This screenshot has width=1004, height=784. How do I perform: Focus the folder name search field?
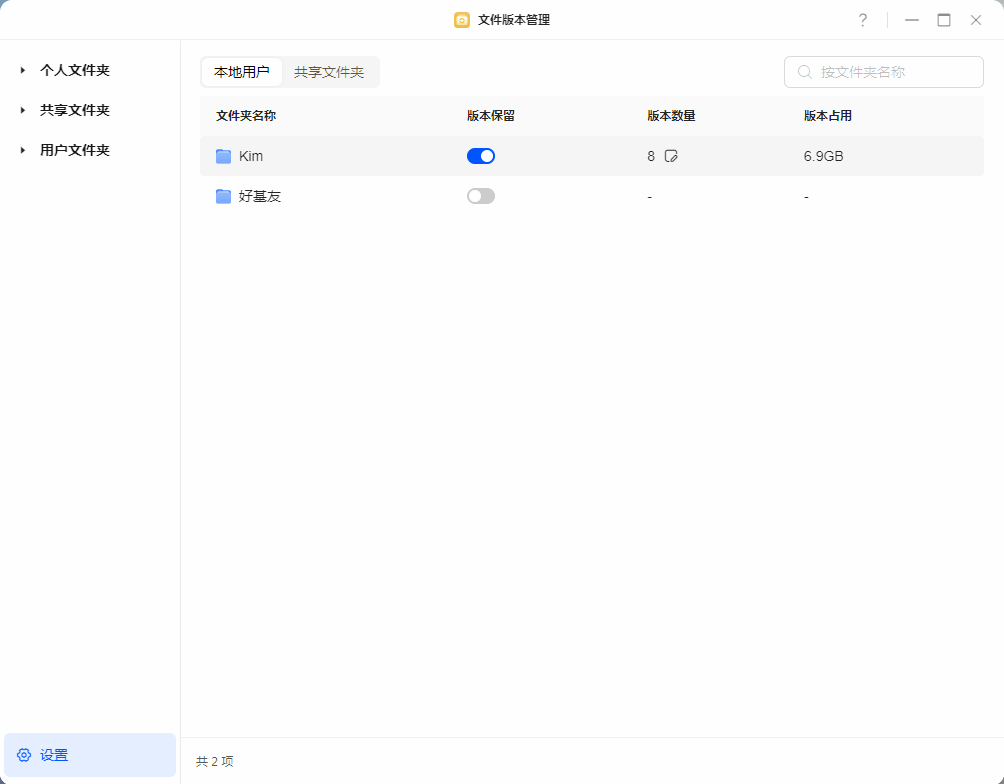click(884, 72)
